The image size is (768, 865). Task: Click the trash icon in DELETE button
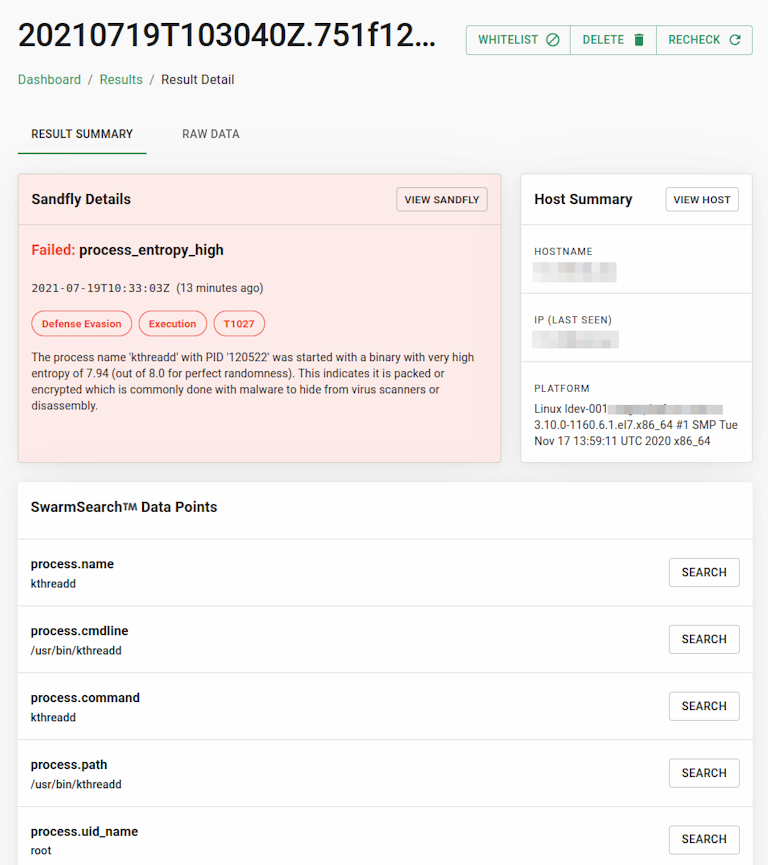click(x=636, y=40)
